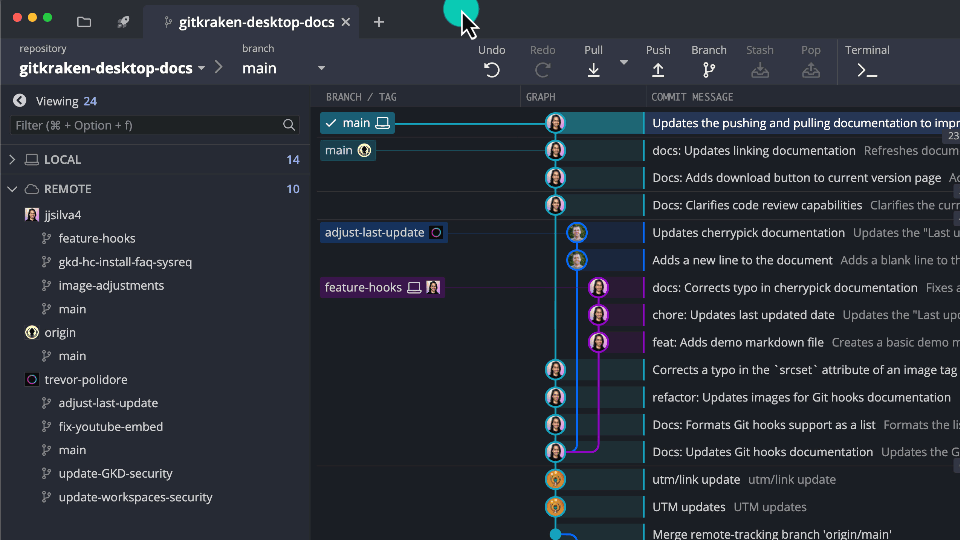The width and height of the screenshot is (960, 540).
Task: Select commit 'Merge remote-tracking branch origin/main'
Action: pyautogui.click(x=771, y=534)
